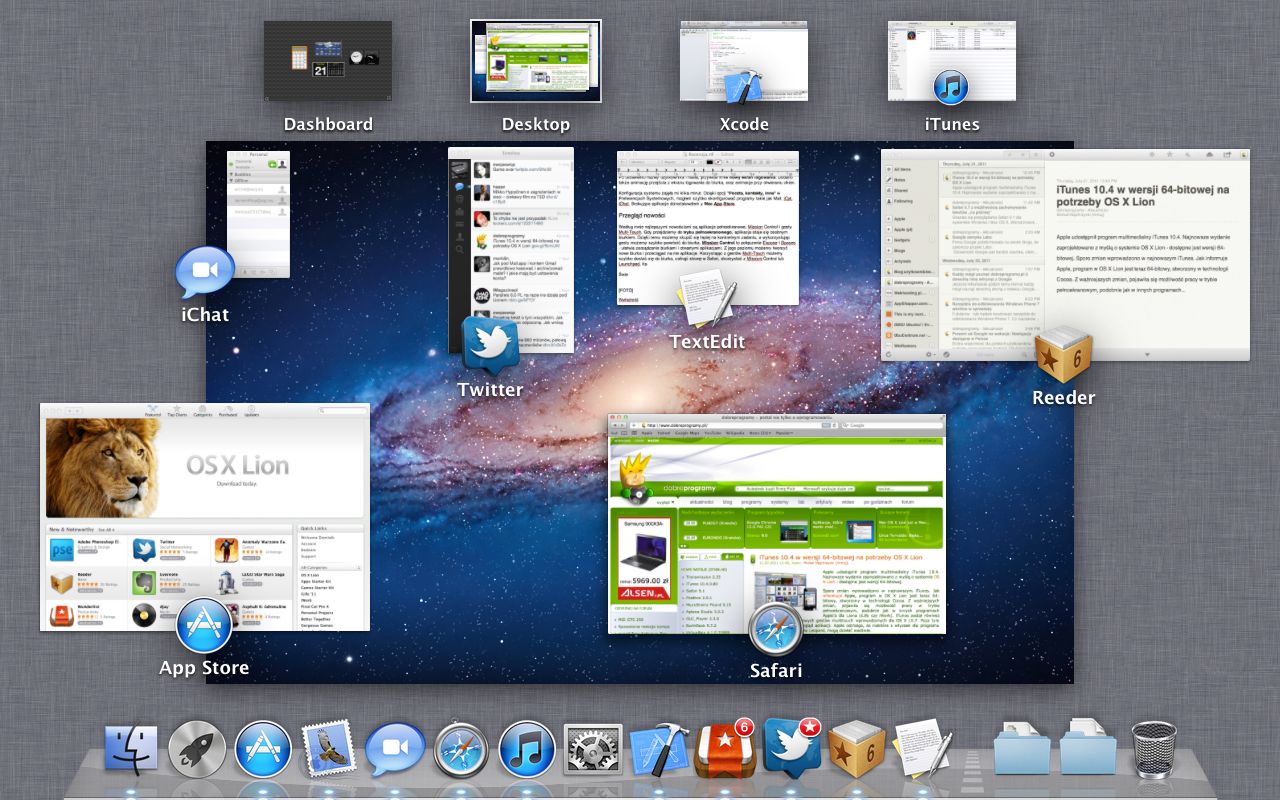Image resolution: width=1280 pixels, height=800 pixels.
Task: Bring the Twitter timeline window forward
Action: click(511, 250)
